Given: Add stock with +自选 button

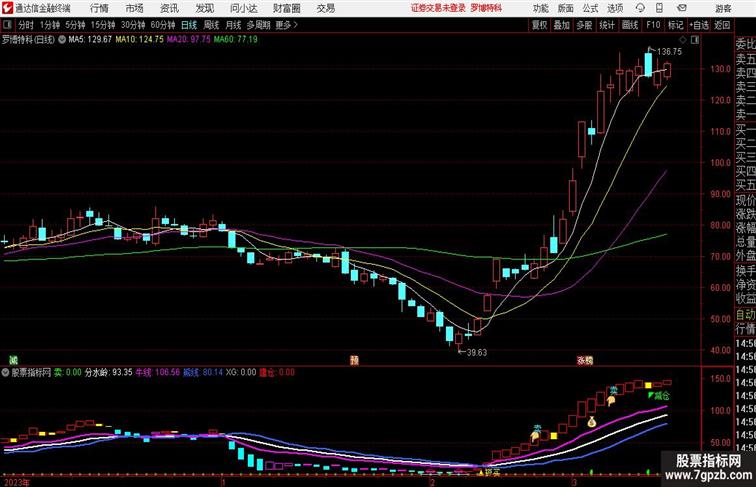Looking at the screenshot, I should coord(699,25).
